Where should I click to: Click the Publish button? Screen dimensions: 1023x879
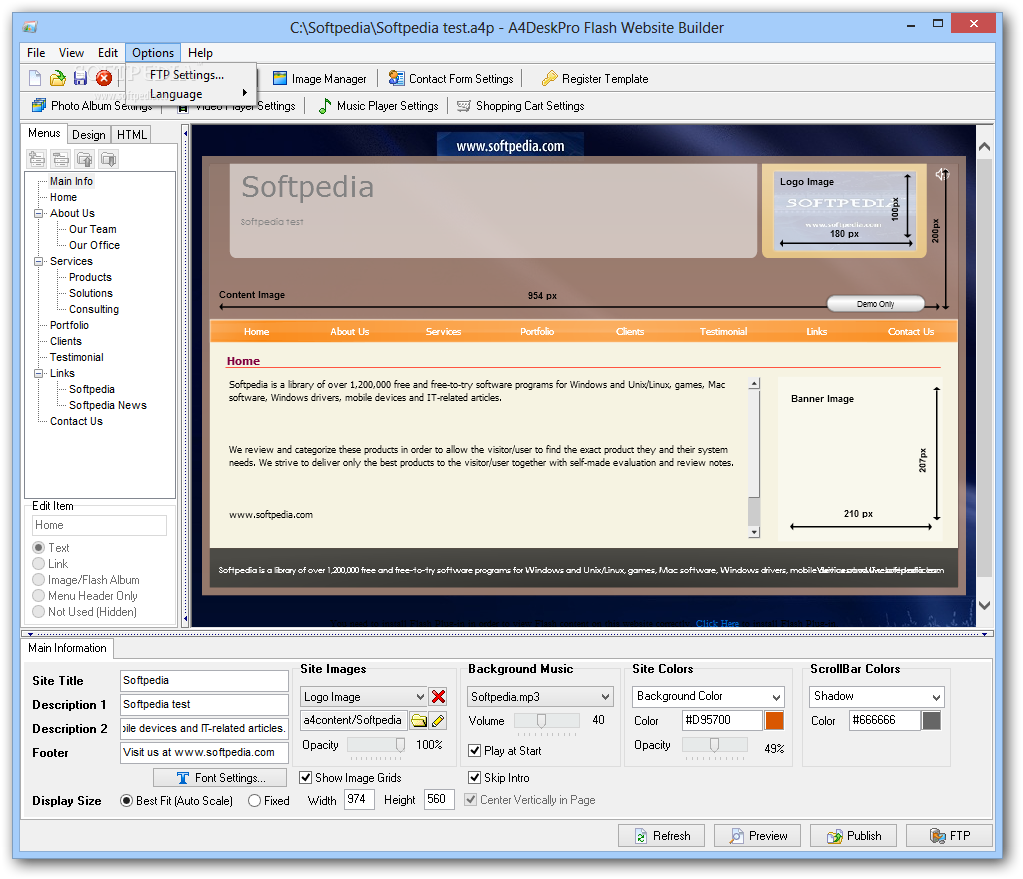pos(853,836)
